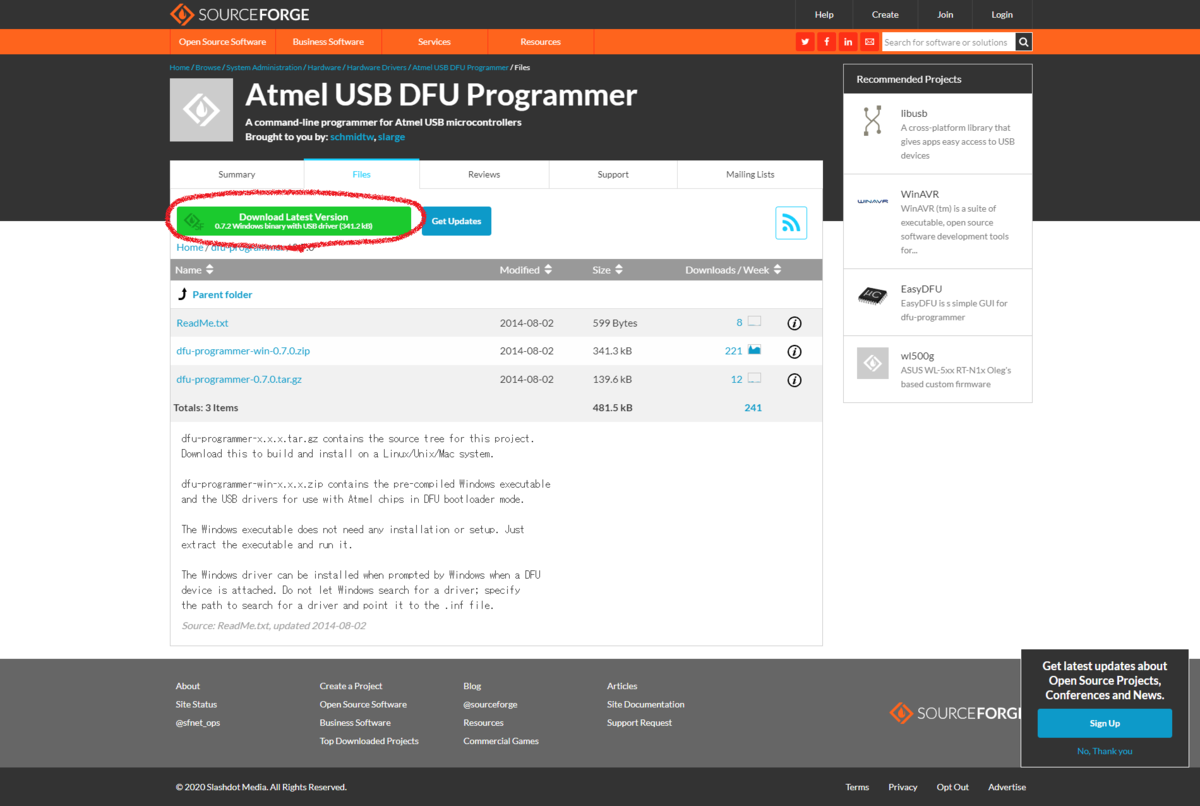Open the Mailing Lists tab
This screenshot has height=806, width=1200.
point(750,174)
